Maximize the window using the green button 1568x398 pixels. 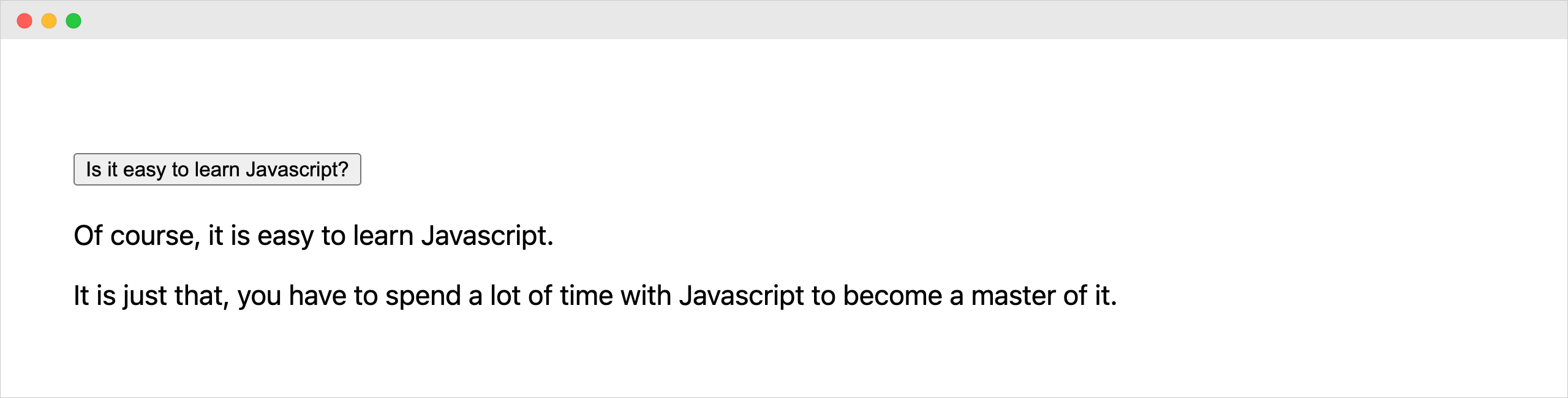pyautogui.click(x=73, y=21)
